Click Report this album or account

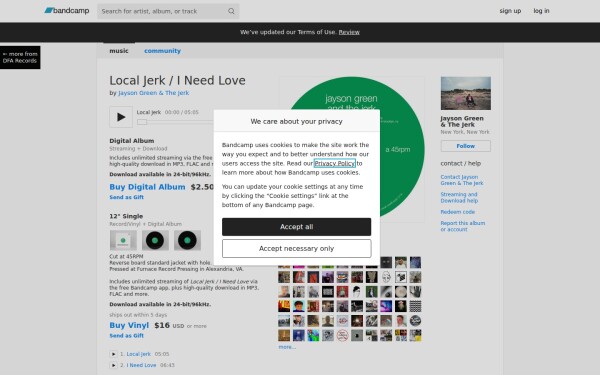(463, 226)
